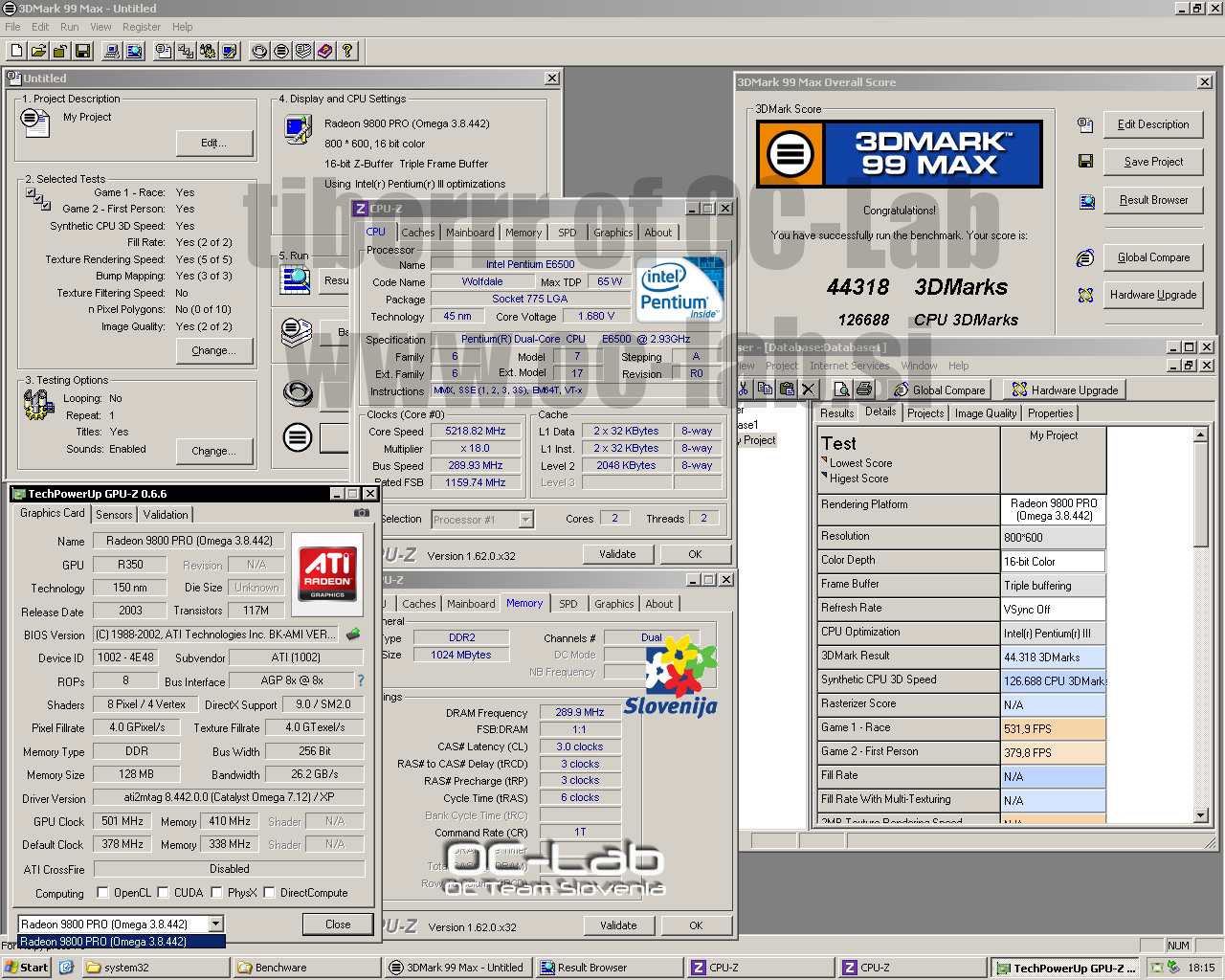
Task: Open the Register menu
Action: click(142, 27)
